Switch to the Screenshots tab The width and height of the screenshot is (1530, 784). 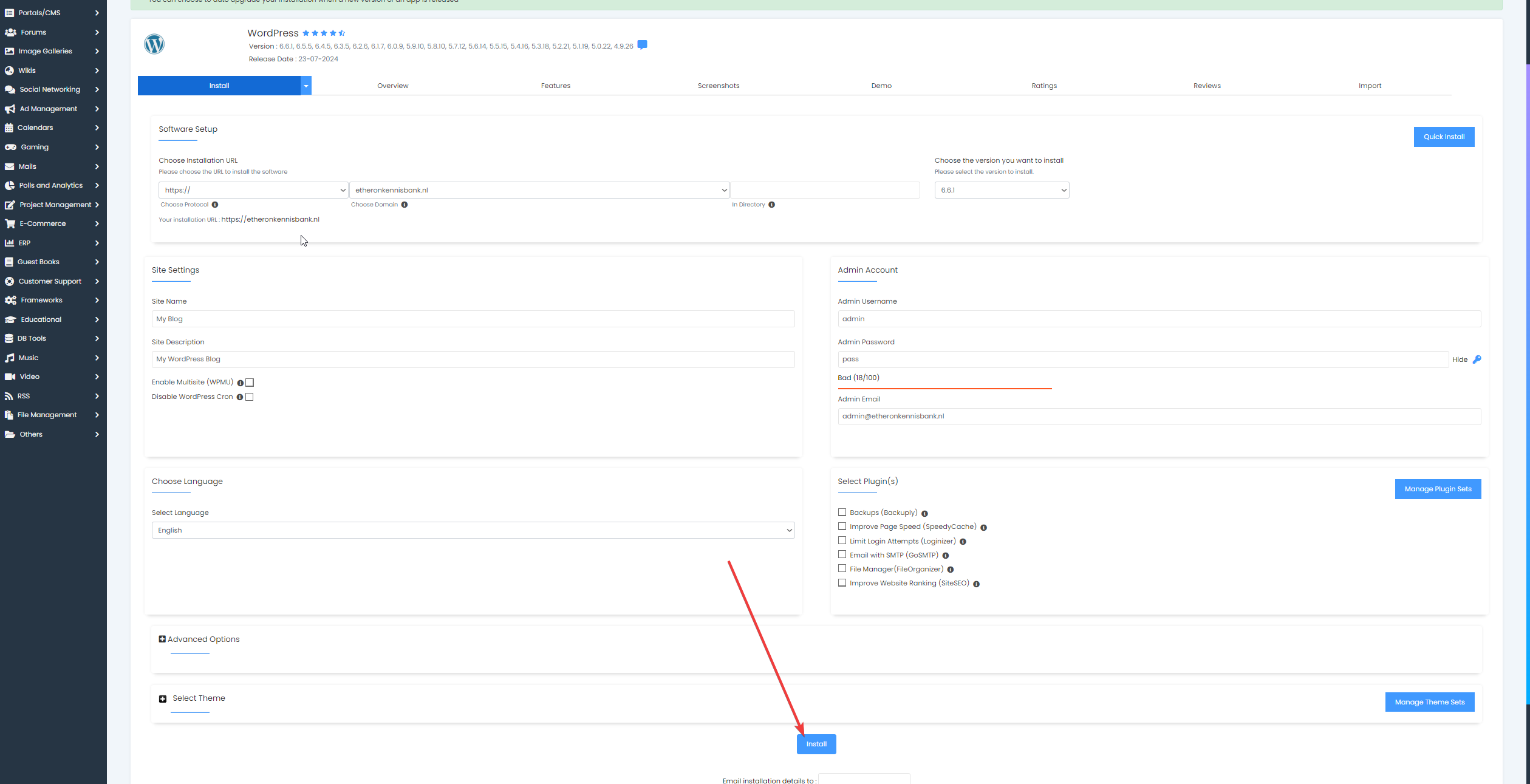[x=719, y=86]
